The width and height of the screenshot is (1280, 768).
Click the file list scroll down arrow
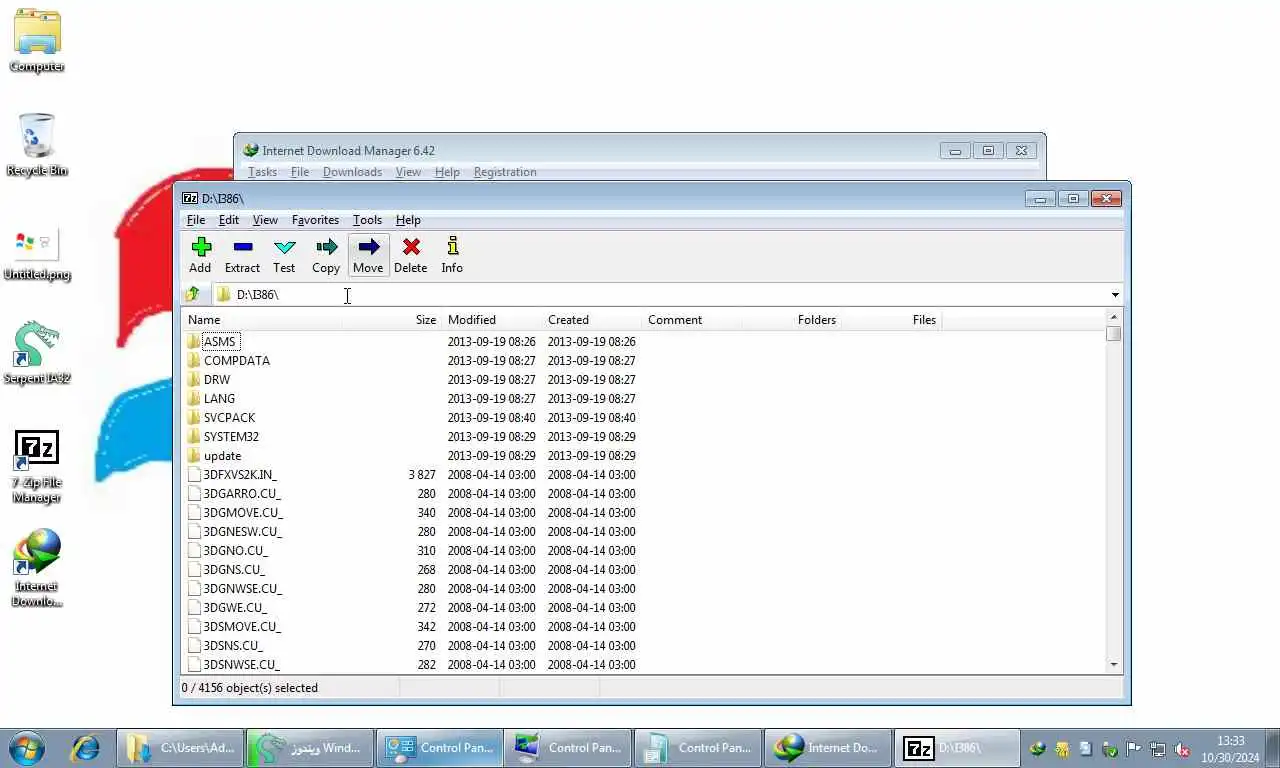coord(1114,665)
